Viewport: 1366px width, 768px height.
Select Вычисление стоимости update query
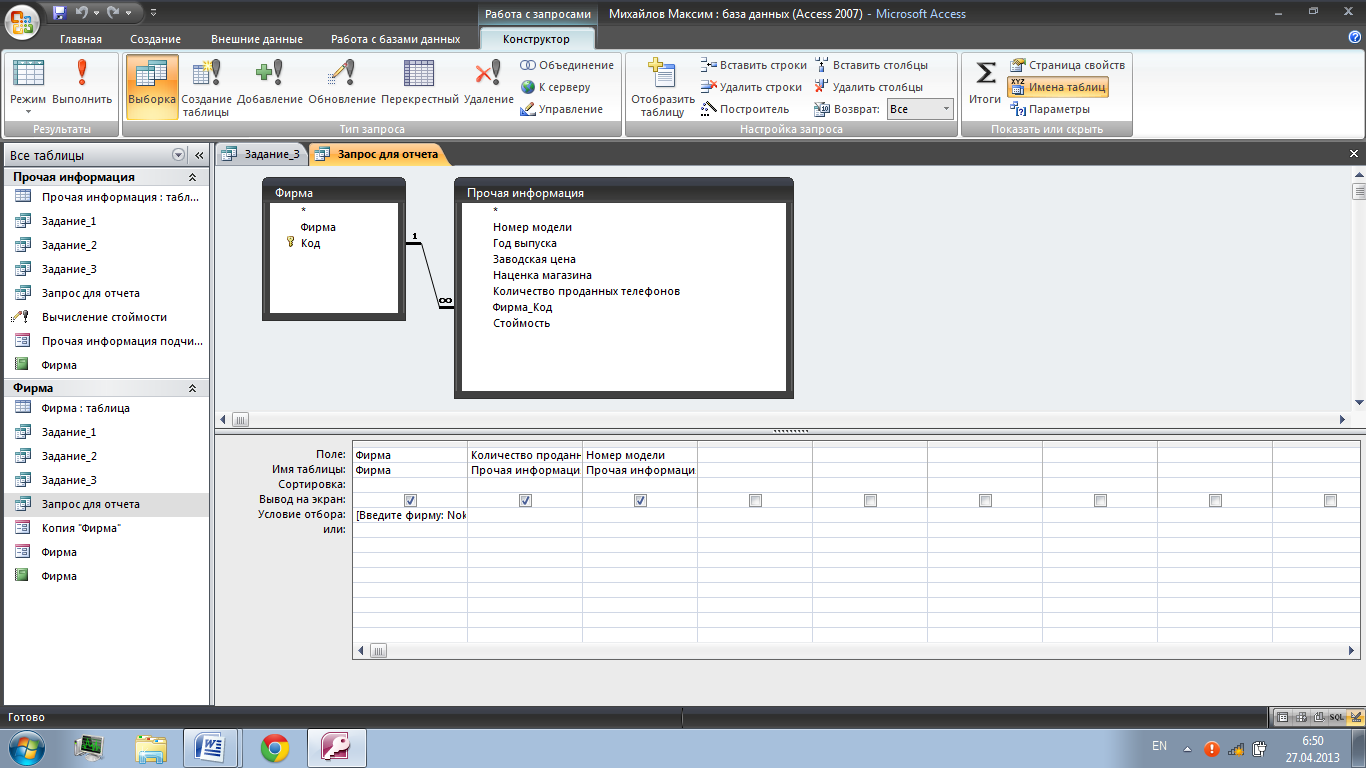click(105, 317)
